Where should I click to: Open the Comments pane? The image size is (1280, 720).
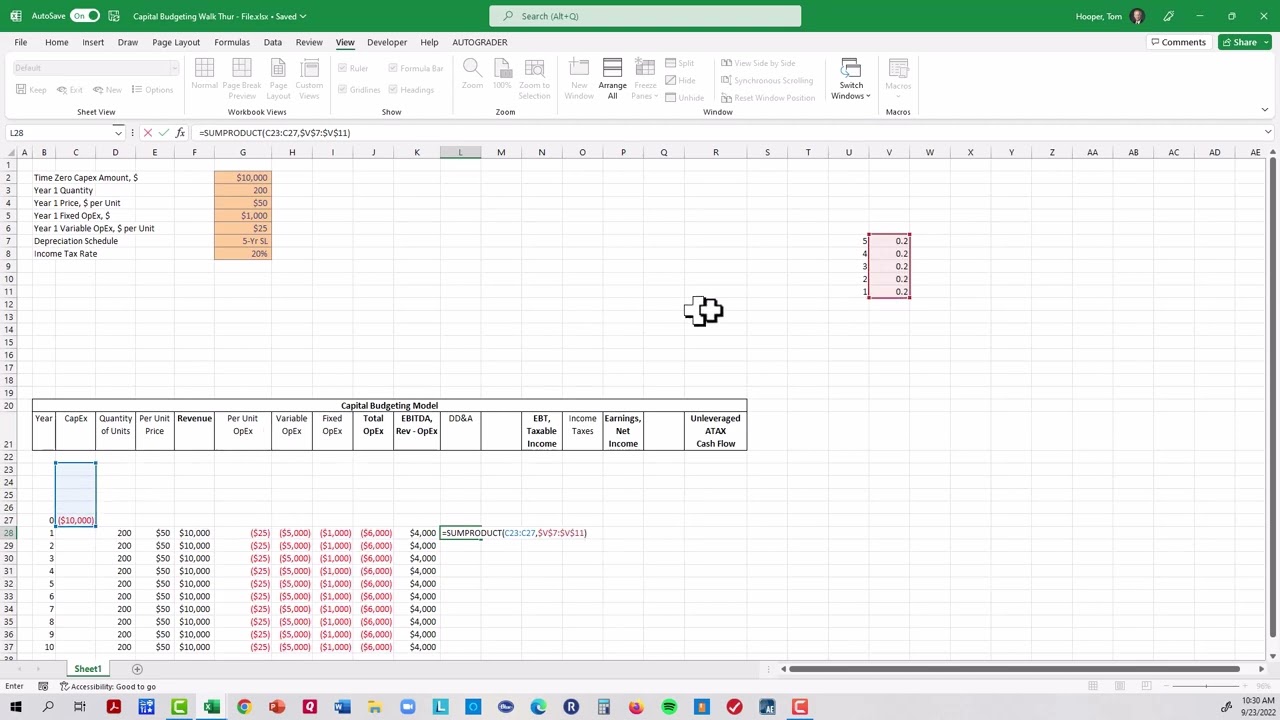[1178, 42]
